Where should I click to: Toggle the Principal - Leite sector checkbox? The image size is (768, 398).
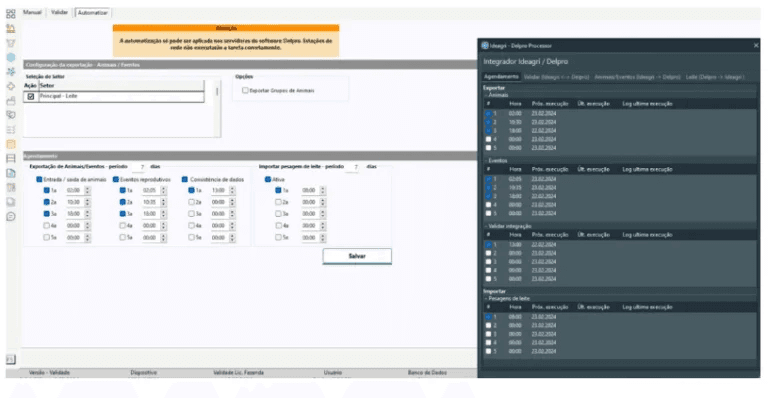tap(31, 96)
